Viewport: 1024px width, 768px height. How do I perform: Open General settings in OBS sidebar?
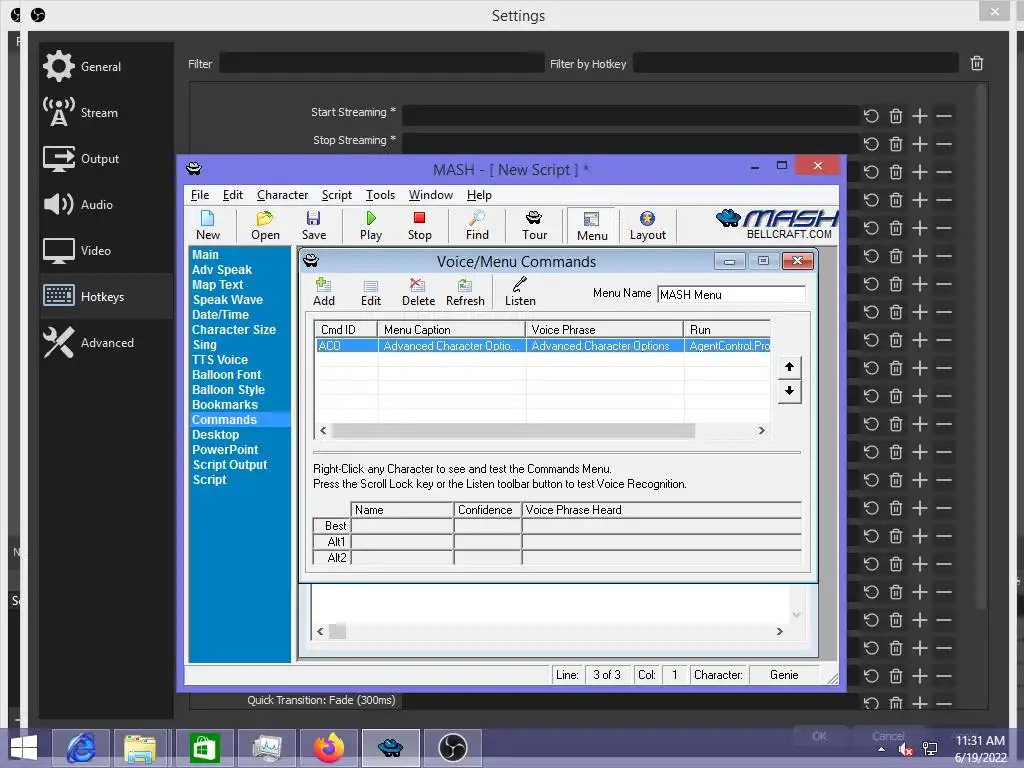click(x=106, y=66)
